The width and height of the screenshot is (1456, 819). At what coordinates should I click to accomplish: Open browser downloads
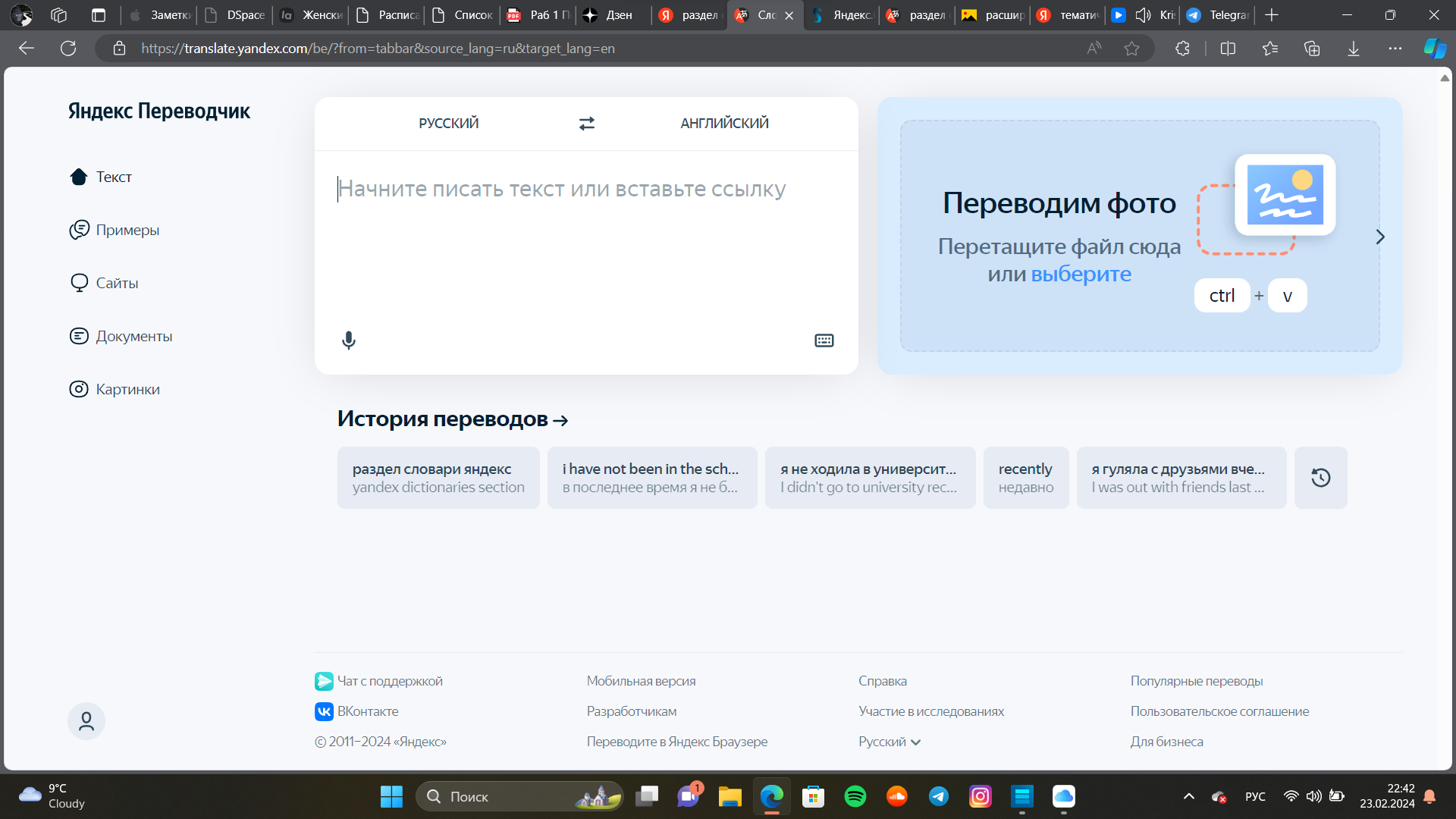(x=1354, y=49)
